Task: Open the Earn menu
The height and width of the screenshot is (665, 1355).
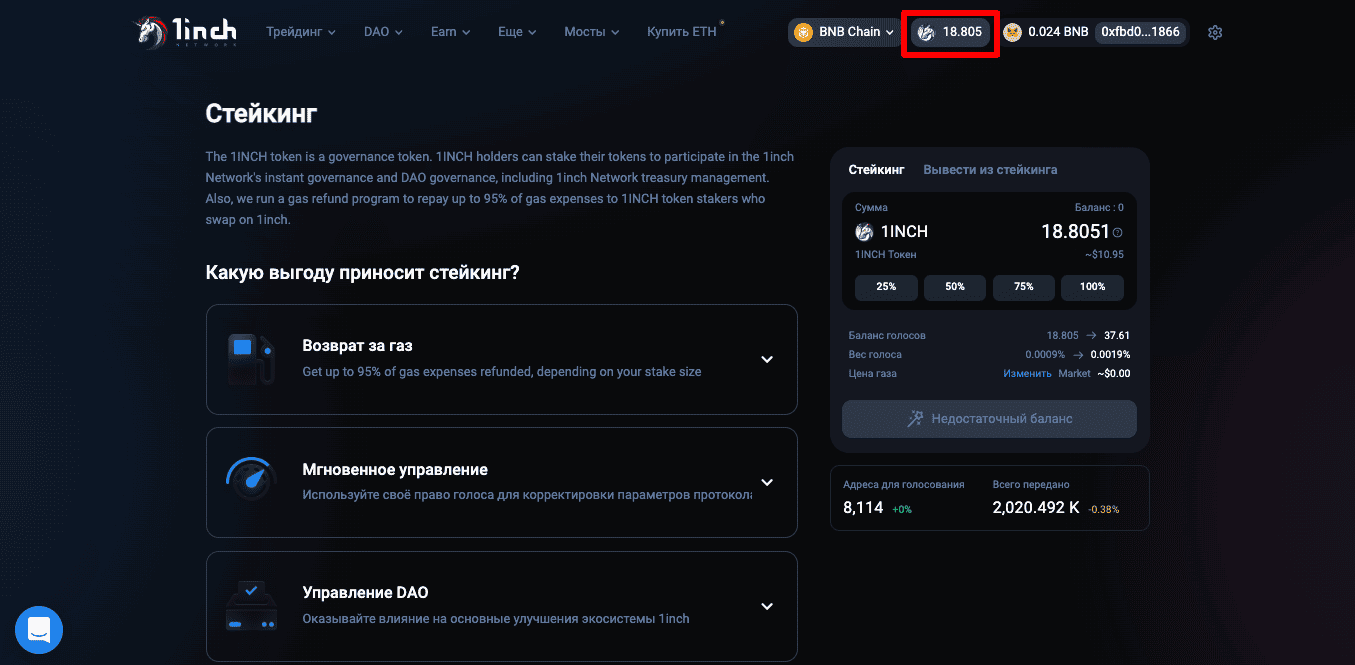Action: click(x=451, y=32)
